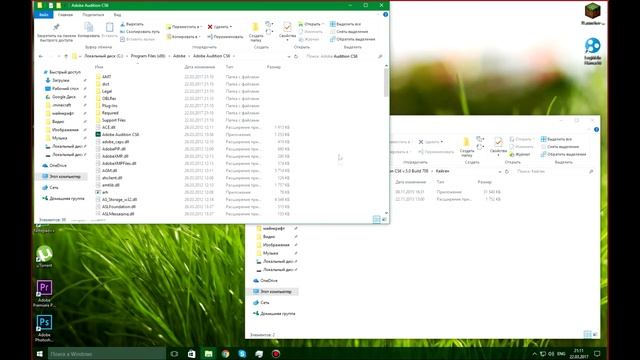Click the Вставить icon in Audition window ribbon

pos(109,31)
